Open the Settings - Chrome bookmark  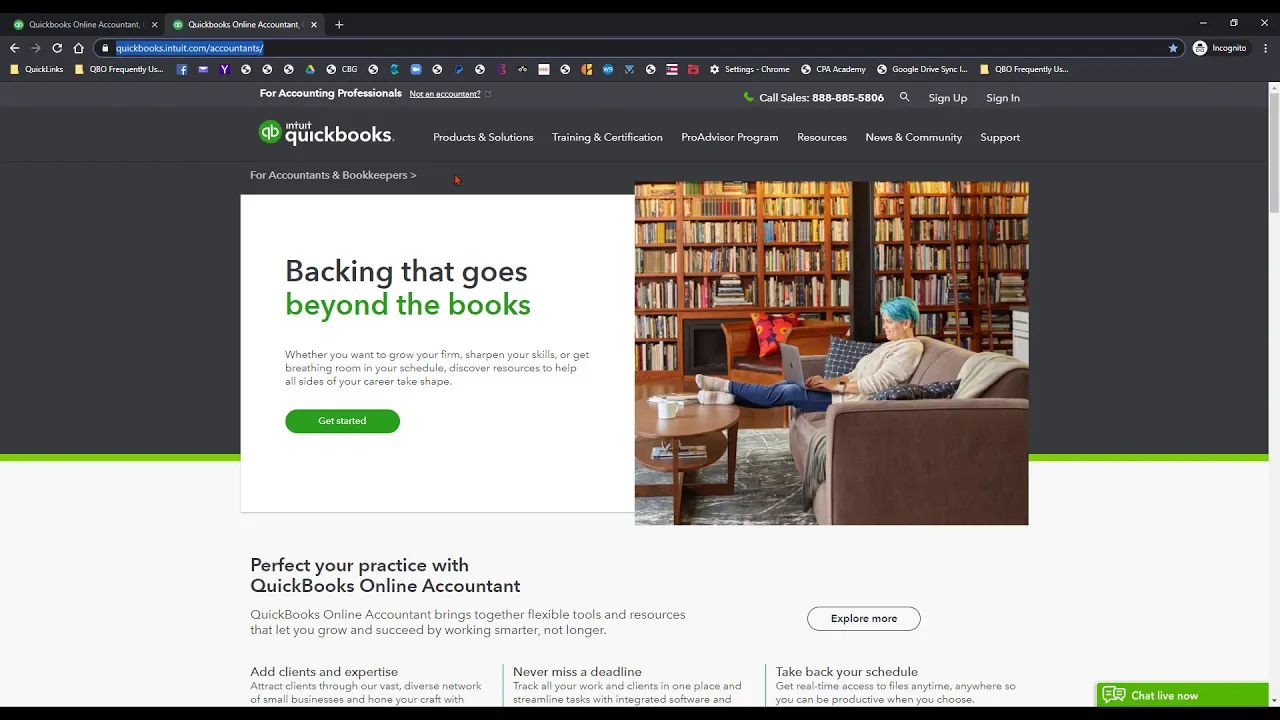(x=749, y=69)
